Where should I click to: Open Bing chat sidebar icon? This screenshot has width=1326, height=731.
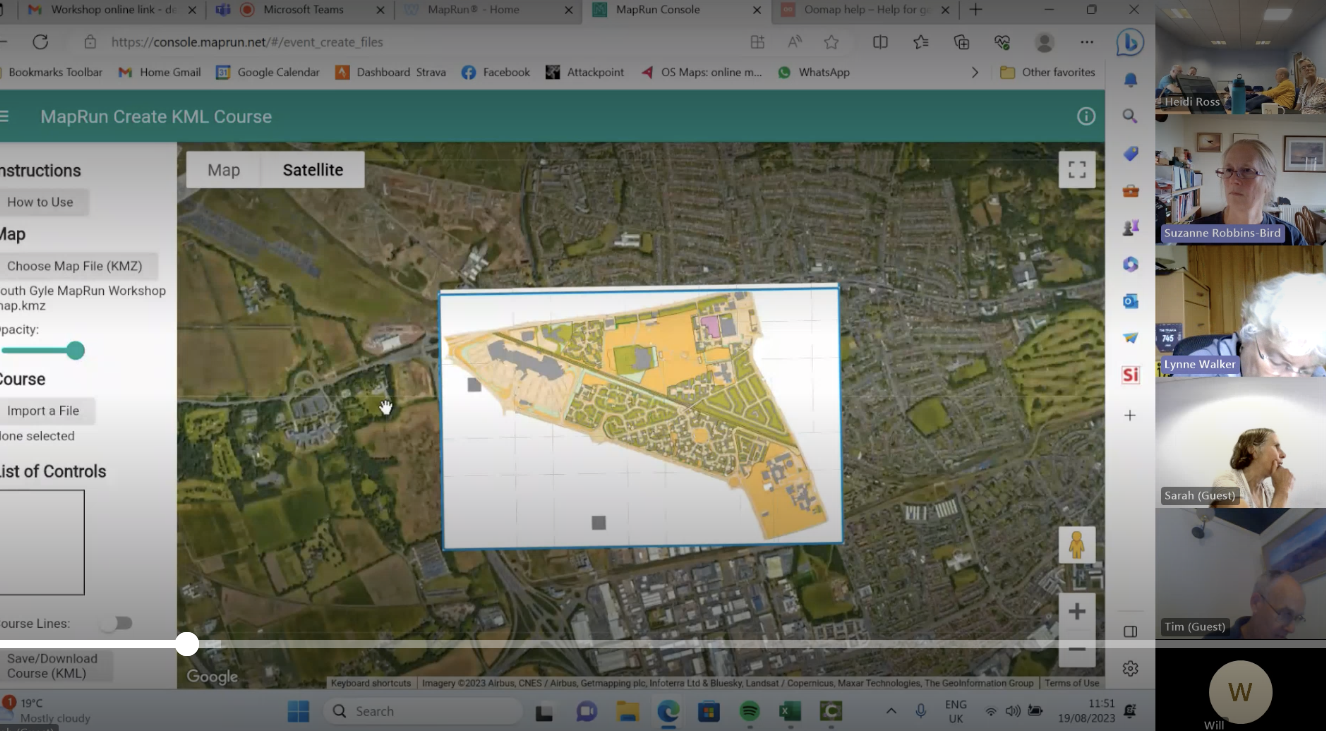1130,42
